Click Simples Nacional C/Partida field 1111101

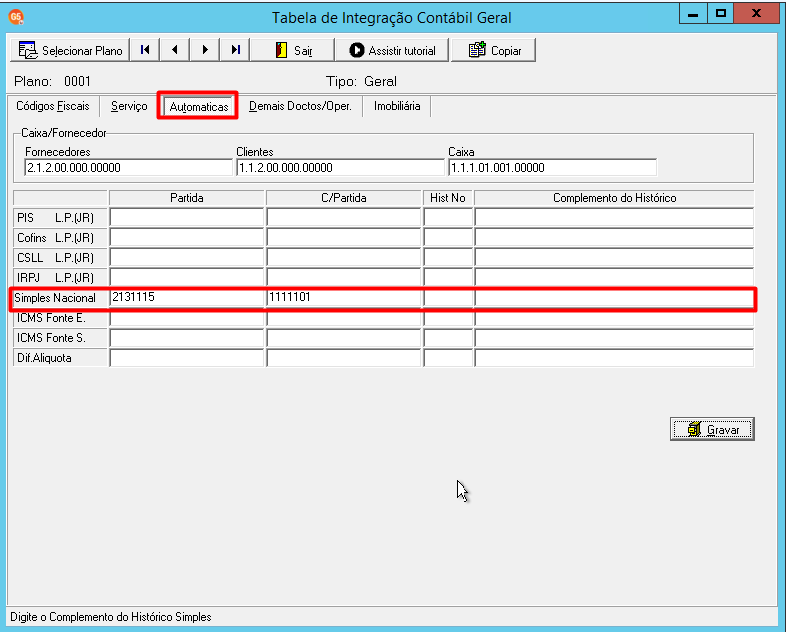[343, 298]
